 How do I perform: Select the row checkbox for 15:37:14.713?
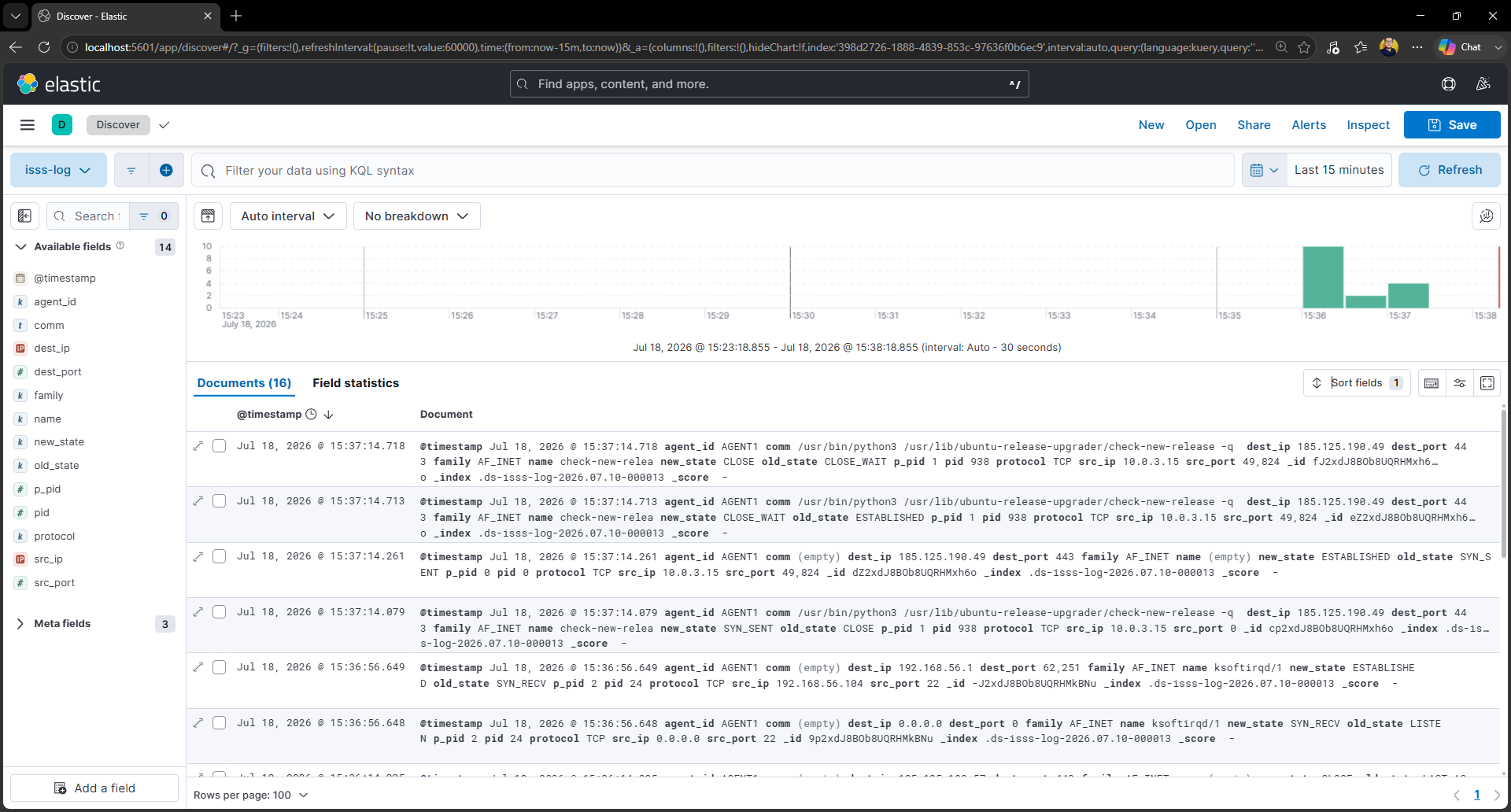click(x=220, y=501)
